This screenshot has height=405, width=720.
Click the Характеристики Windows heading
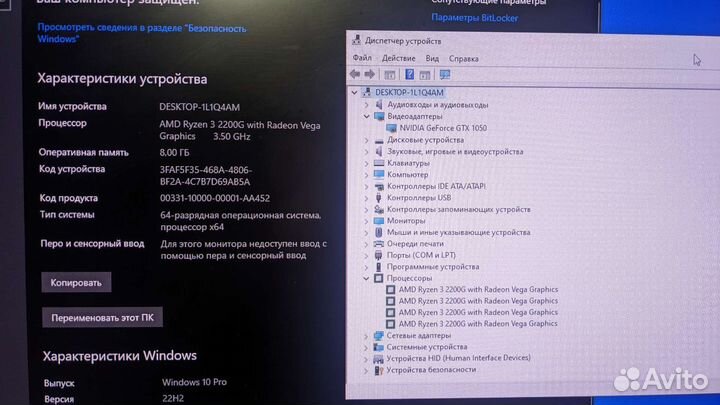pyautogui.click(x=120, y=356)
